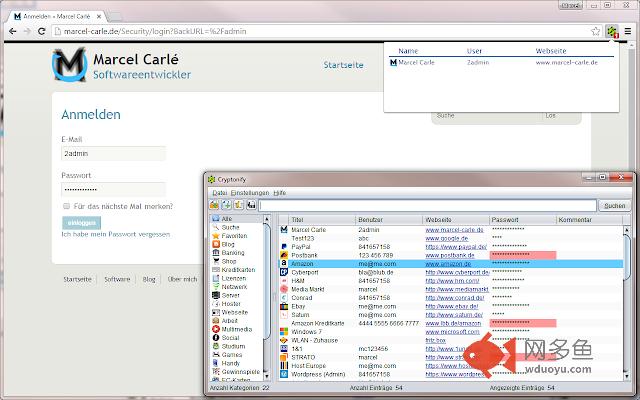Open the Hilfe menu

280,193
